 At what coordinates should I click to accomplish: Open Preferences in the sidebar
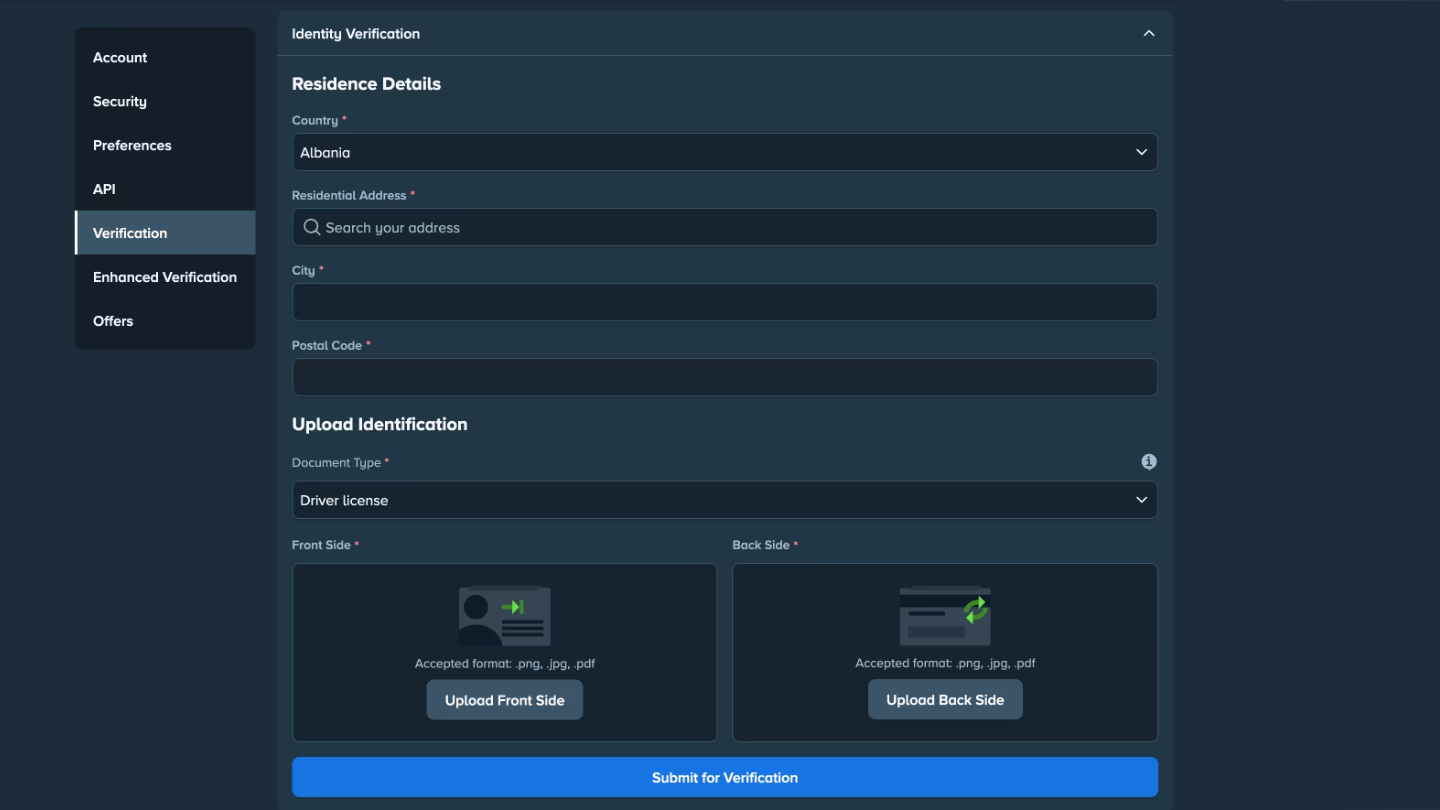[165, 145]
